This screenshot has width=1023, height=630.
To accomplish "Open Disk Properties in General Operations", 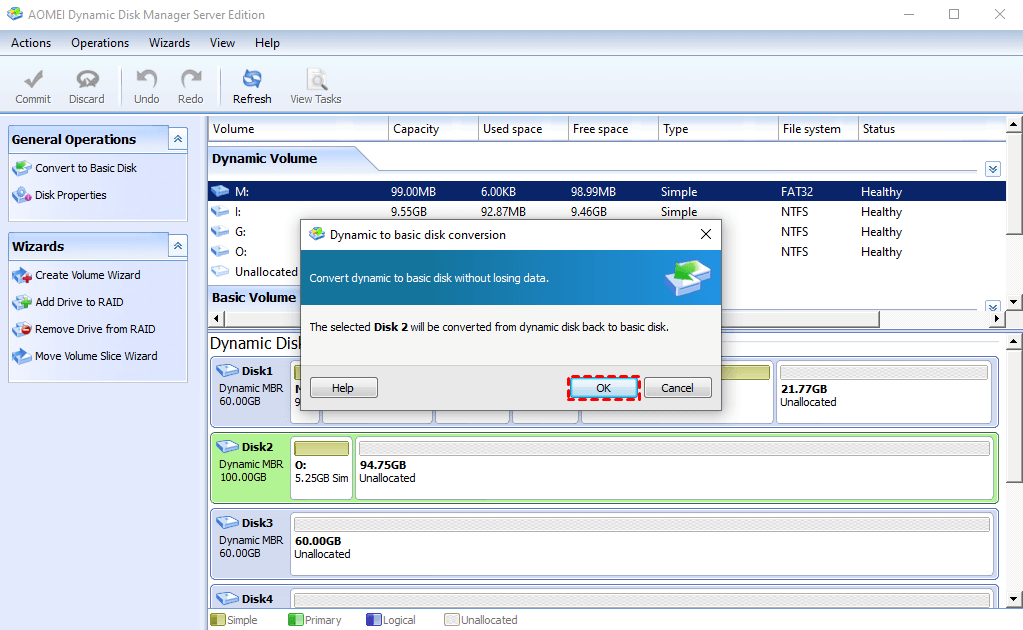I will pos(70,195).
